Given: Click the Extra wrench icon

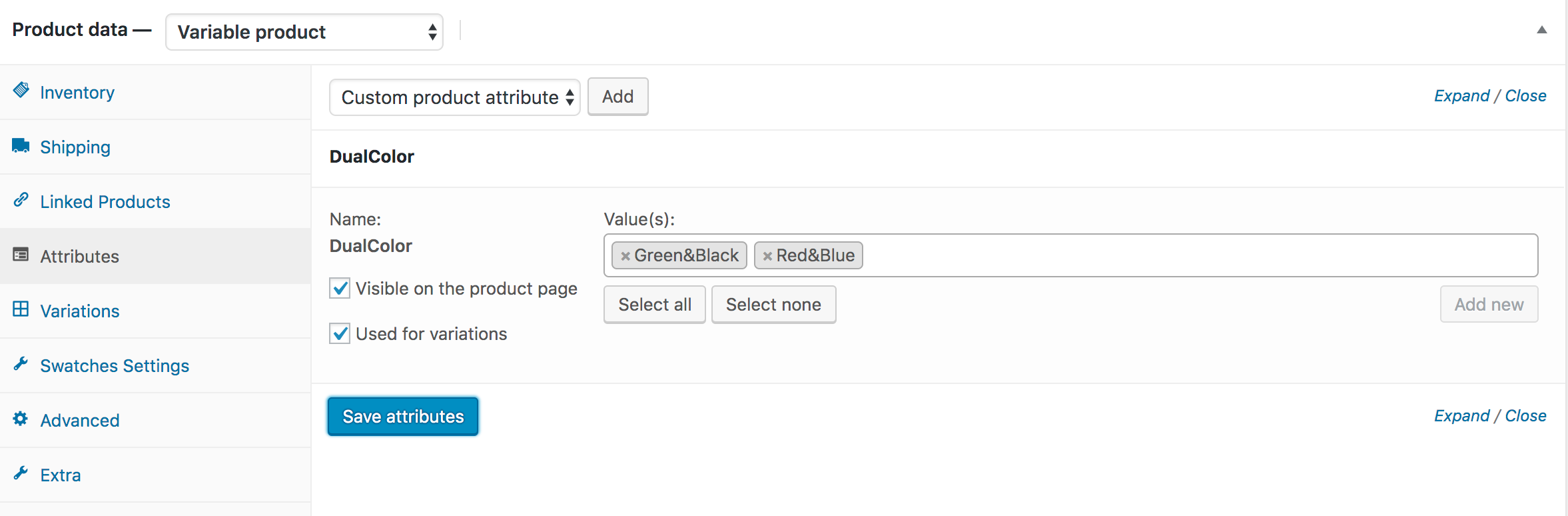Looking at the screenshot, I should click(21, 473).
